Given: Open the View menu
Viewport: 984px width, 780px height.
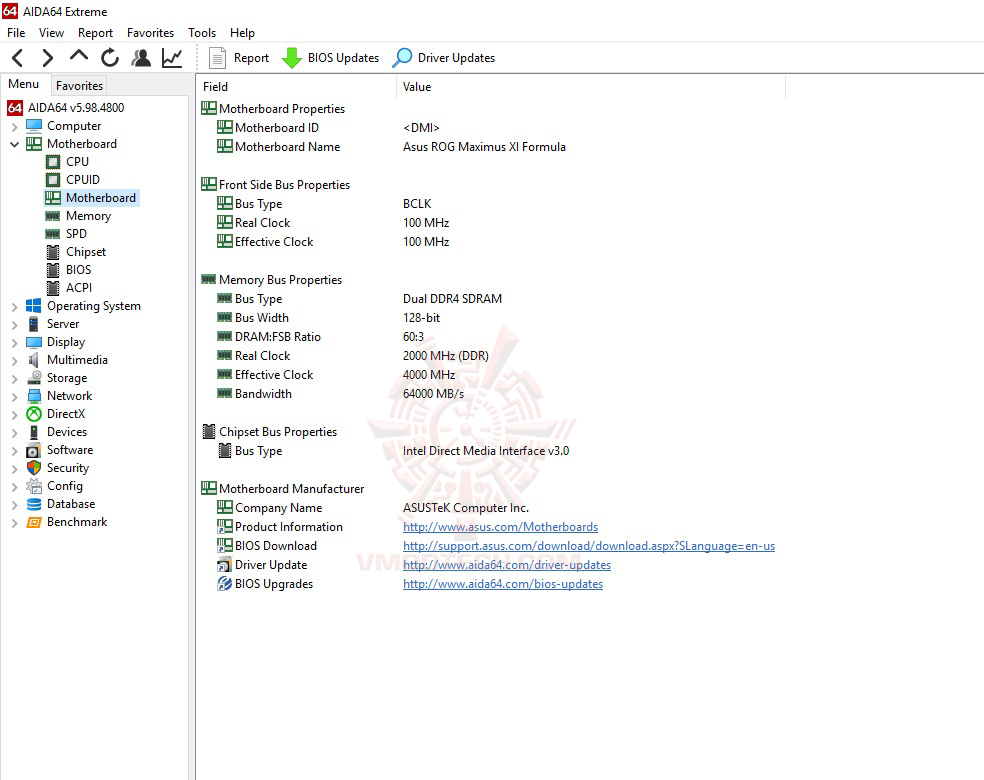Looking at the screenshot, I should [x=51, y=33].
